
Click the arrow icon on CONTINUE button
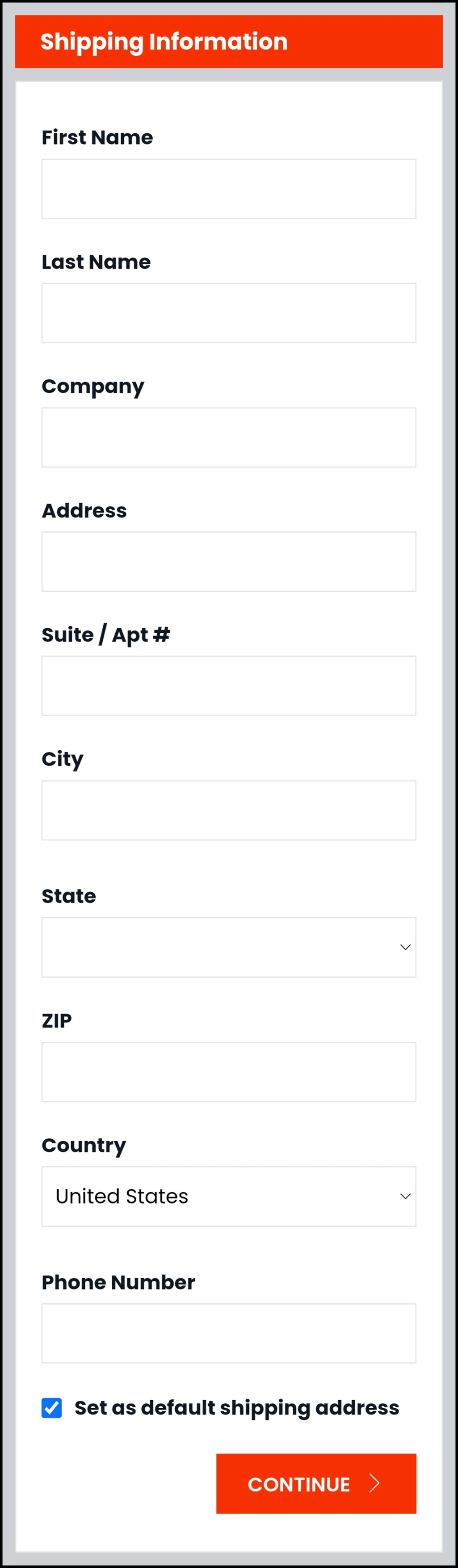tap(375, 1483)
